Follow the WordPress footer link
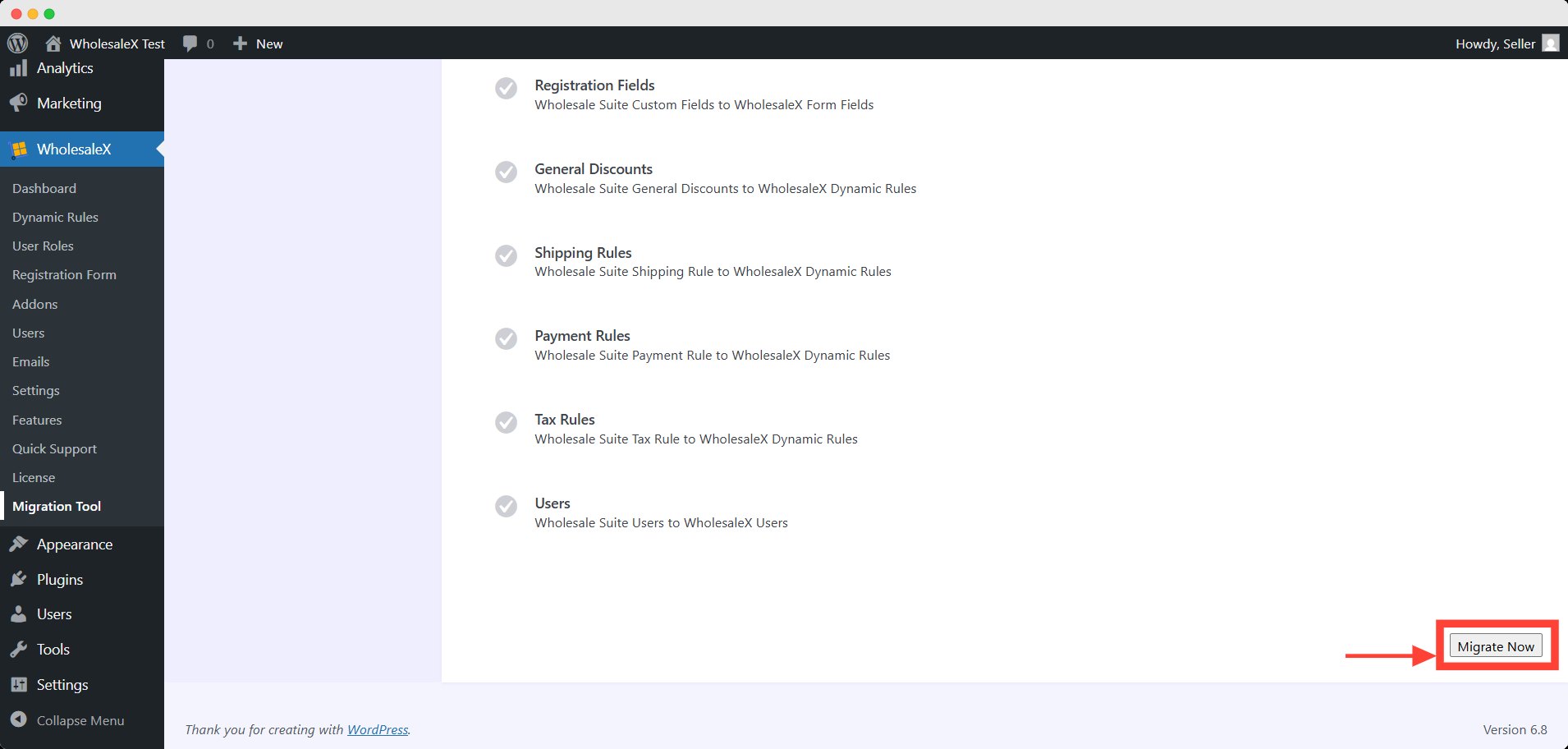Image resolution: width=1568 pixels, height=749 pixels. click(x=378, y=729)
